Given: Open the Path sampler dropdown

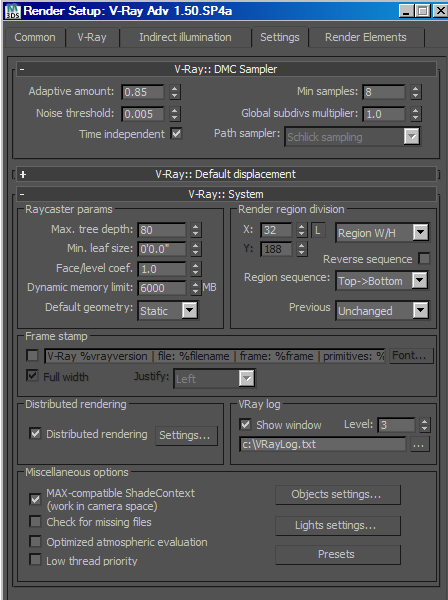Looking at the screenshot, I should (352, 137).
